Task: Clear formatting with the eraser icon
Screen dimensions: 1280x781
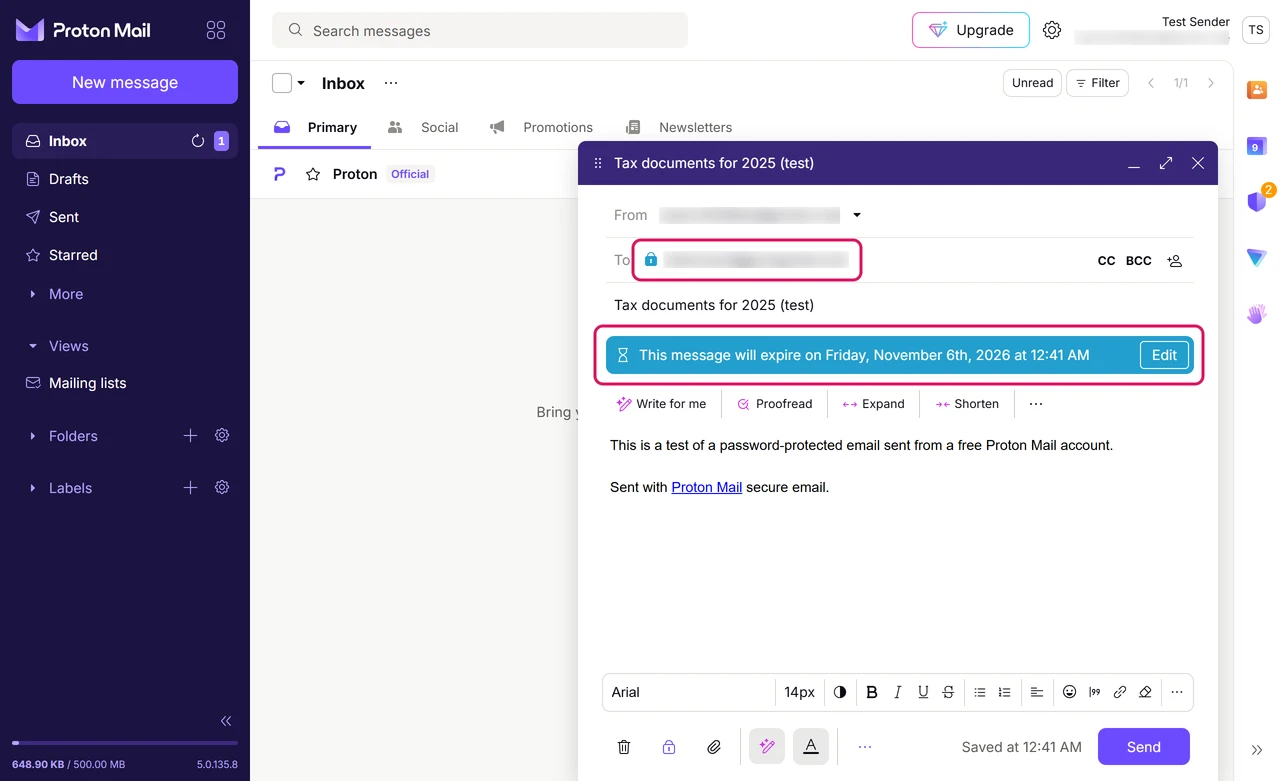Action: click(1145, 692)
